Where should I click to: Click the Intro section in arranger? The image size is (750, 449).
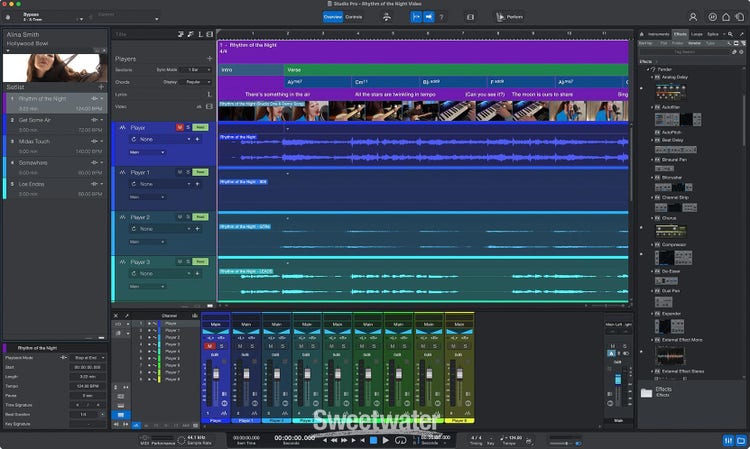tap(251, 70)
